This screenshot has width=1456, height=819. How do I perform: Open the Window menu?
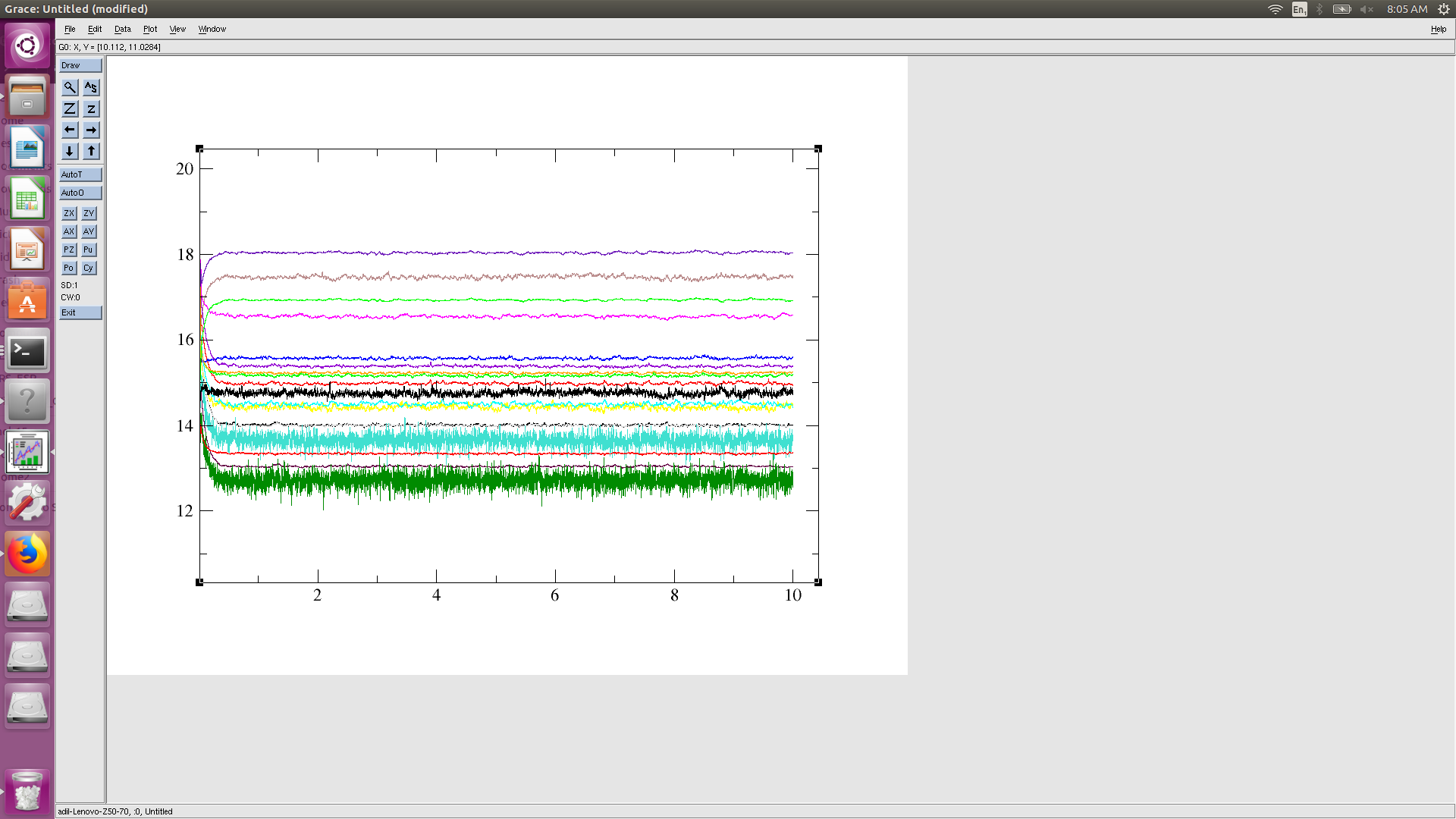click(212, 29)
